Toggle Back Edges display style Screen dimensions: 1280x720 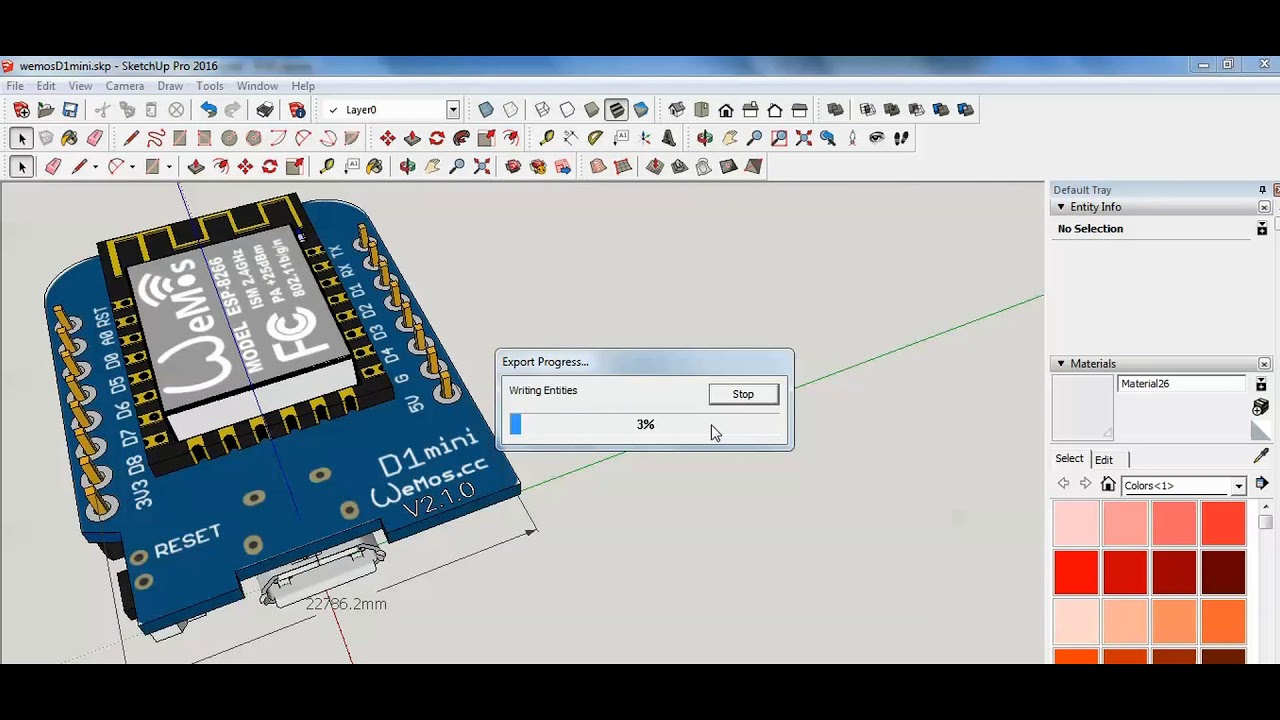511,110
